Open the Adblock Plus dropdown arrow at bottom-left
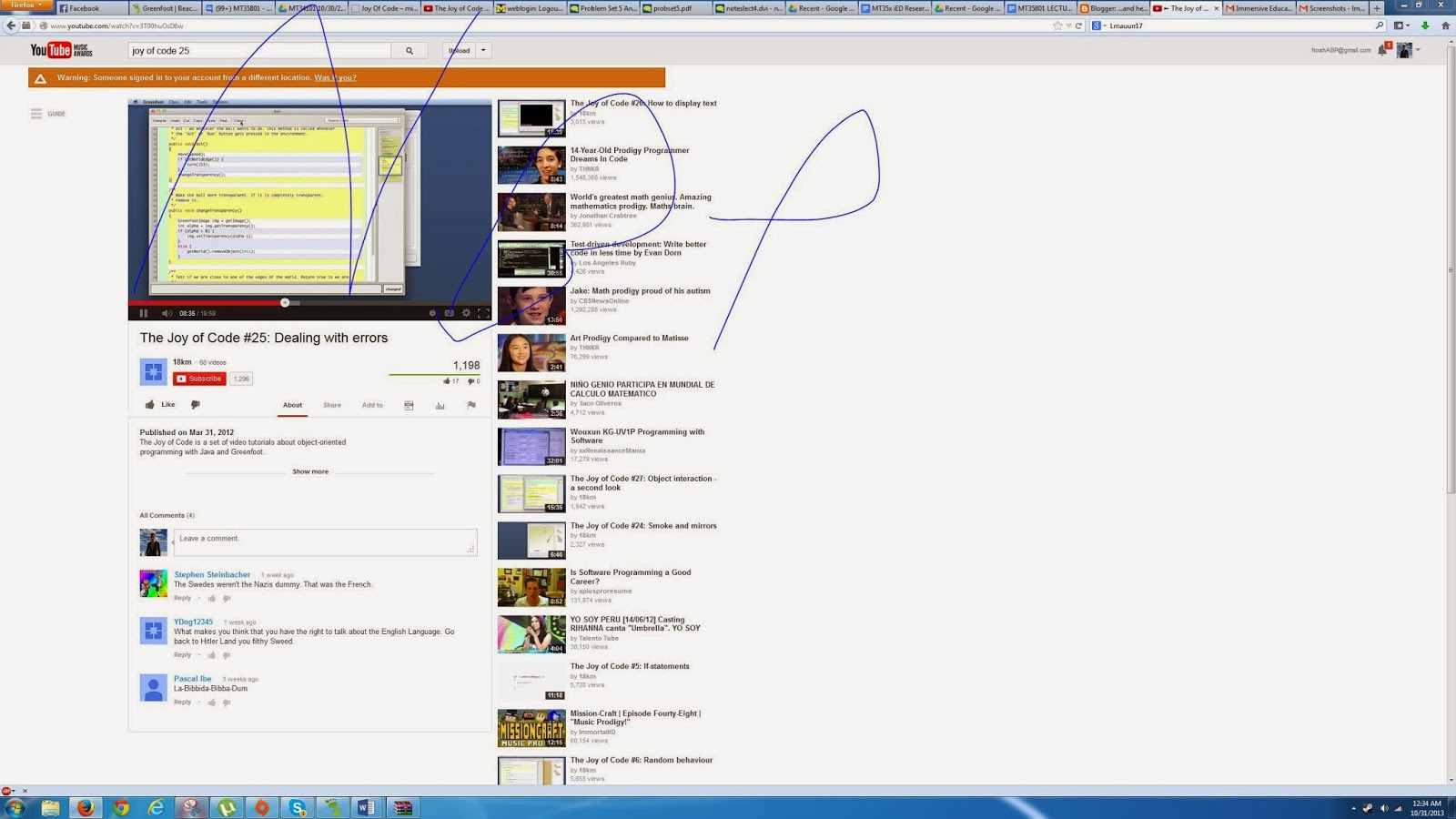The width and height of the screenshot is (1456, 819). tap(14, 791)
